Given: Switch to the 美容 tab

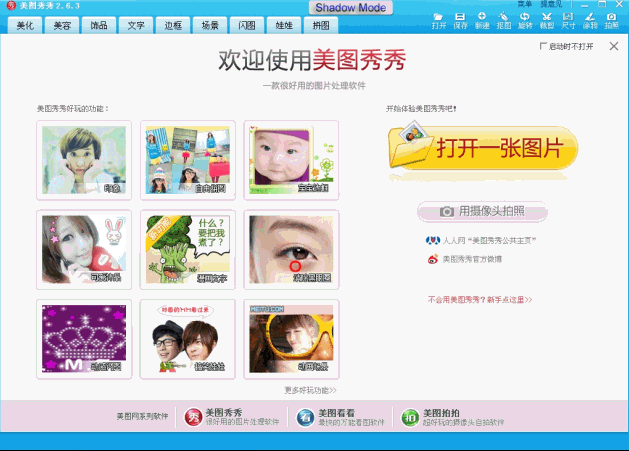Looking at the screenshot, I should (x=62, y=25).
